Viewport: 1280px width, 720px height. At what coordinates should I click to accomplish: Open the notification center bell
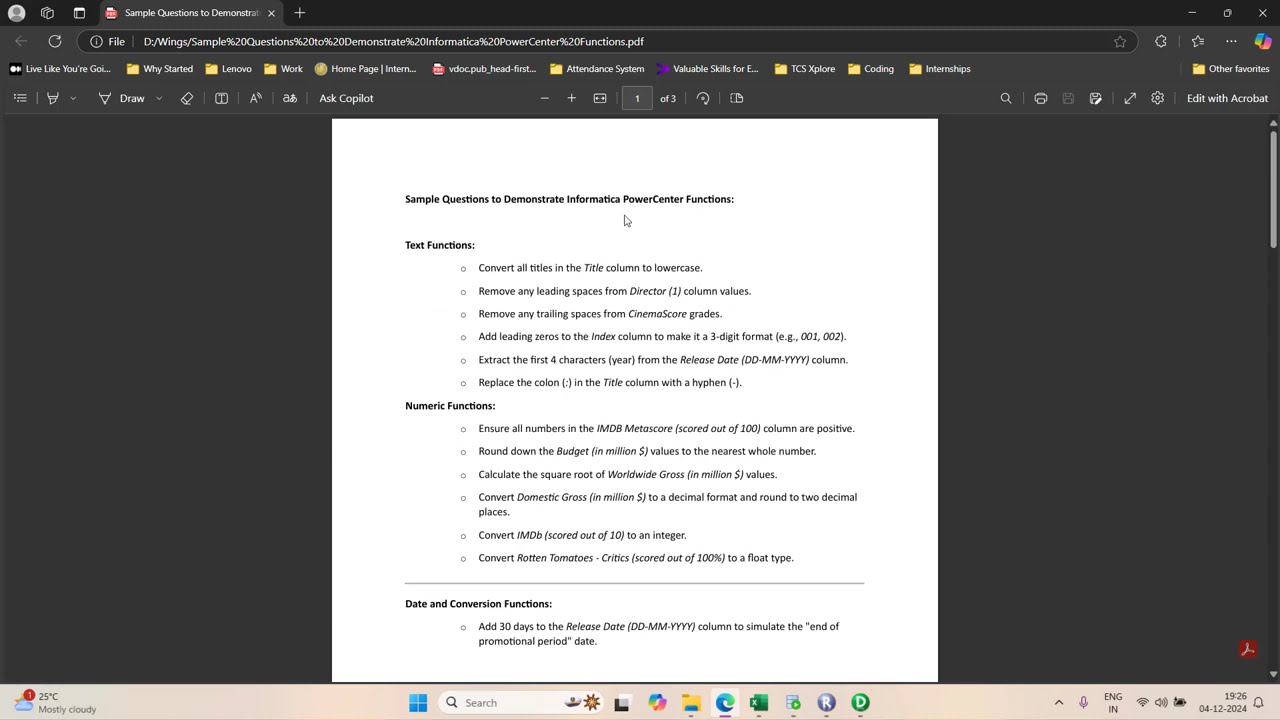click(x=1259, y=703)
